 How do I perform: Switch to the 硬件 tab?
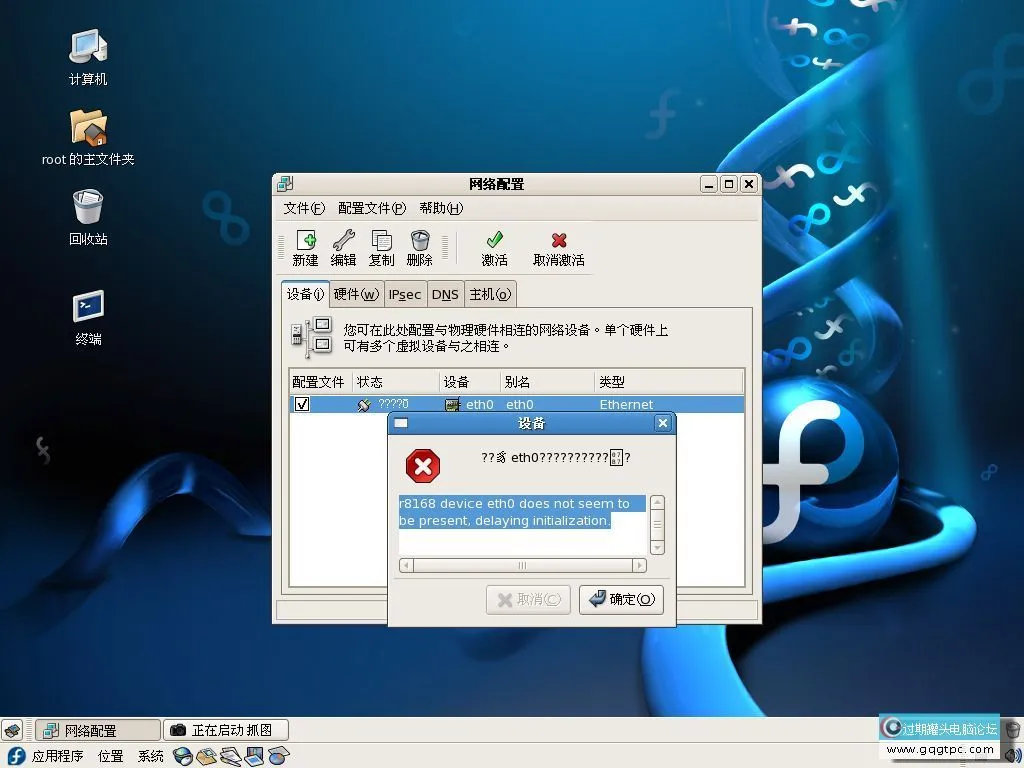pos(356,294)
